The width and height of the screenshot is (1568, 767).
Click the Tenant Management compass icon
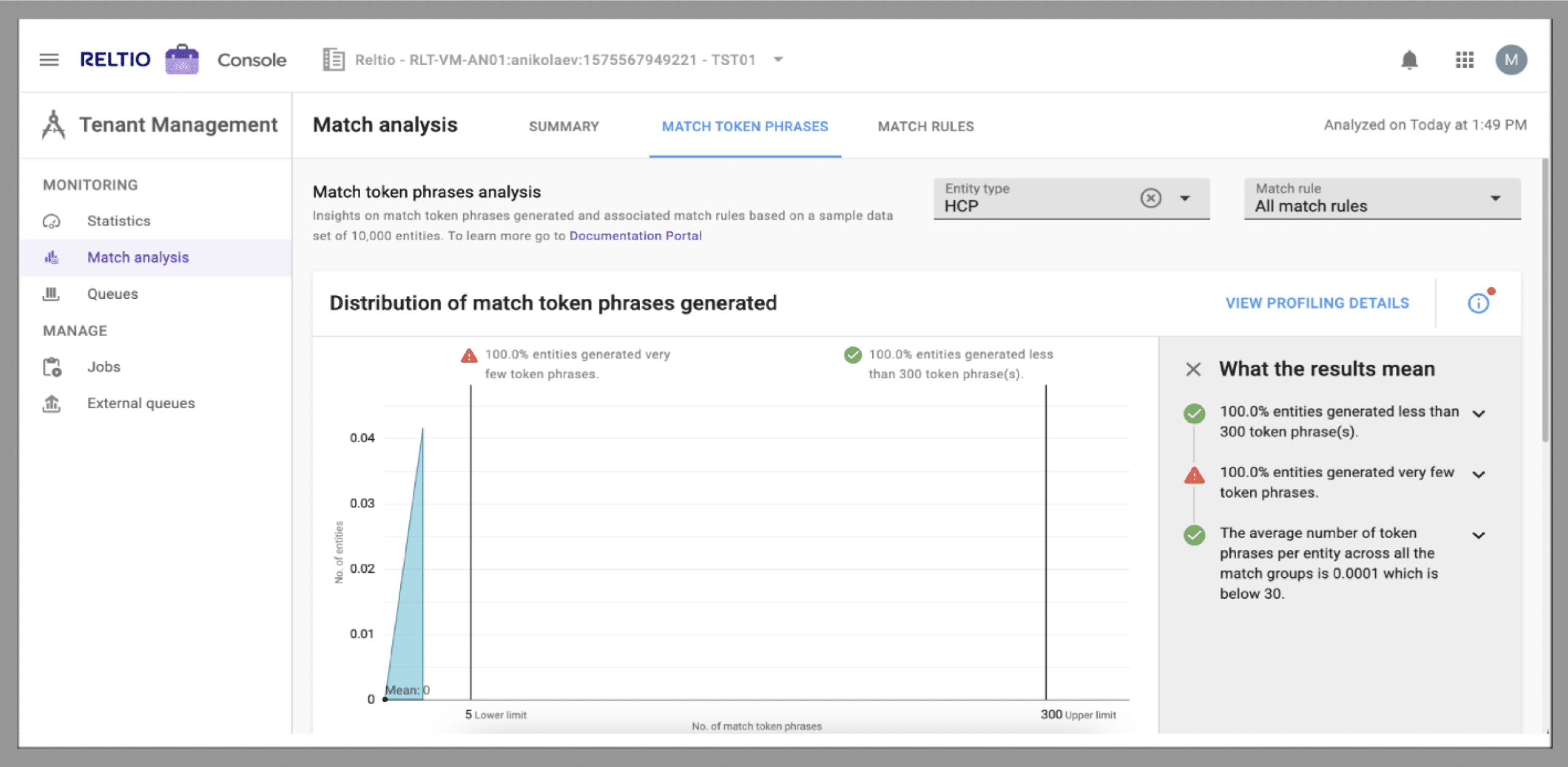tap(53, 124)
